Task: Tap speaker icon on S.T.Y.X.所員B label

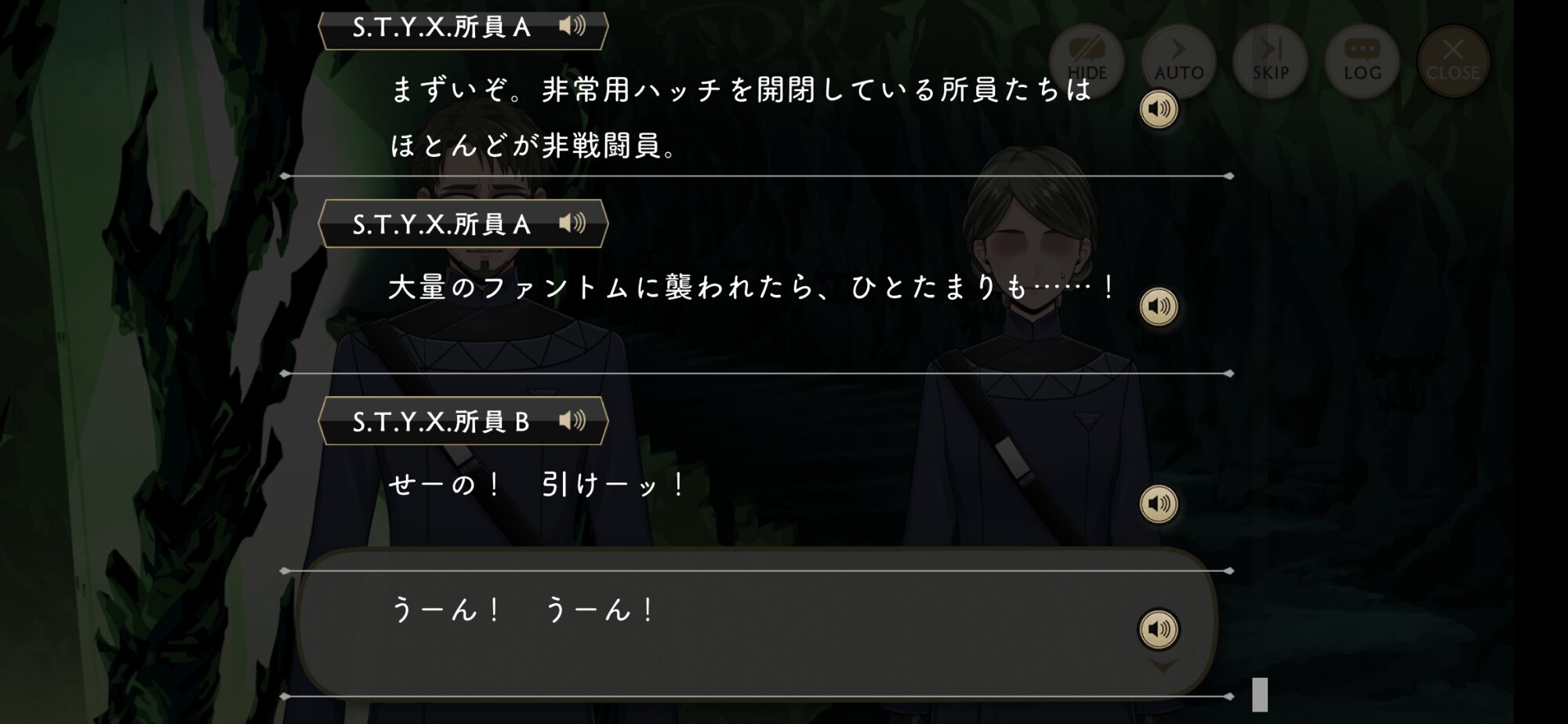Action: click(x=572, y=421)
